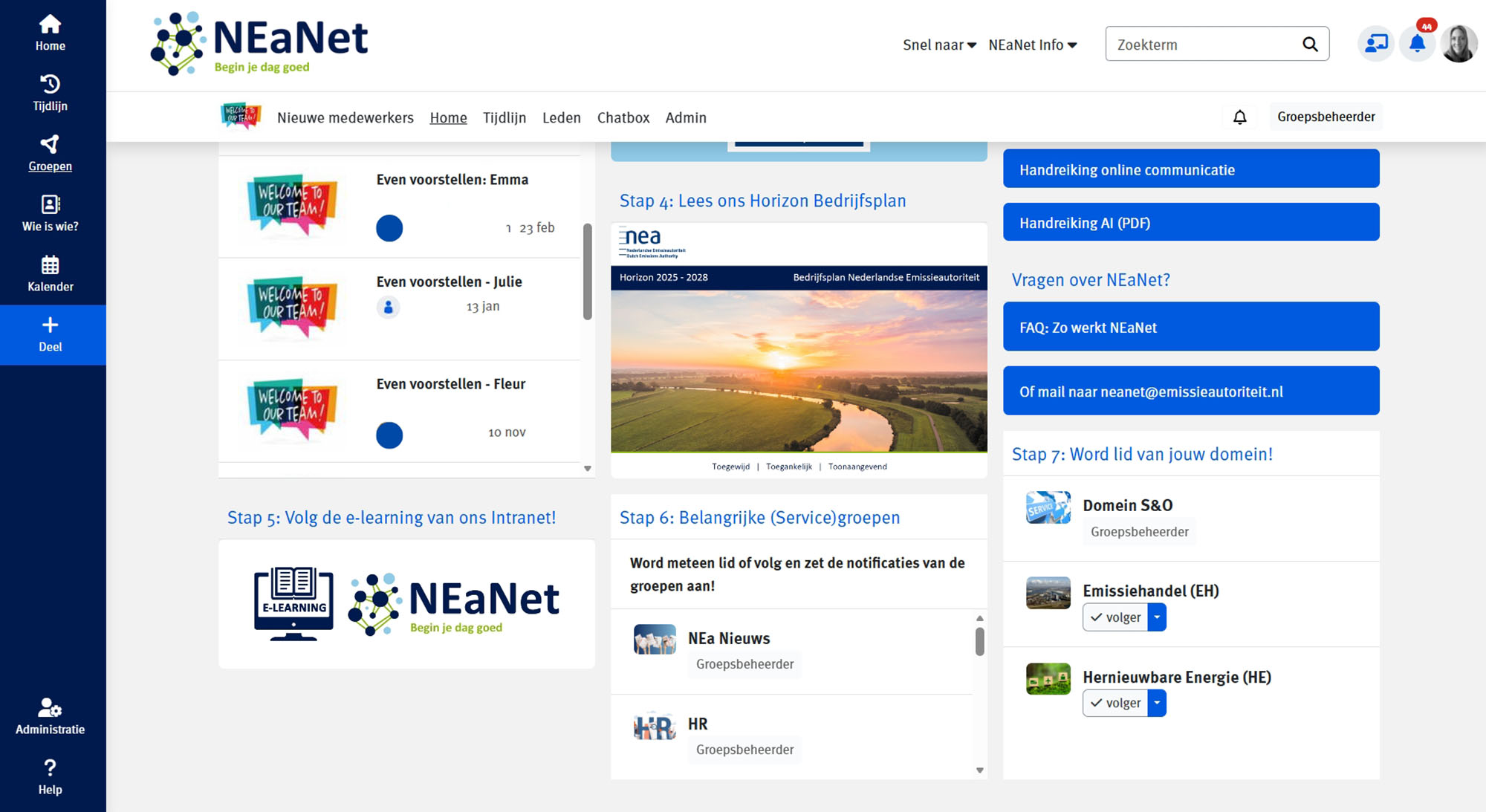Viewport: 1486px width, 812px height.
Task: Click the Emissiehandel (EH) group icon
Action: pos(1048,593)
